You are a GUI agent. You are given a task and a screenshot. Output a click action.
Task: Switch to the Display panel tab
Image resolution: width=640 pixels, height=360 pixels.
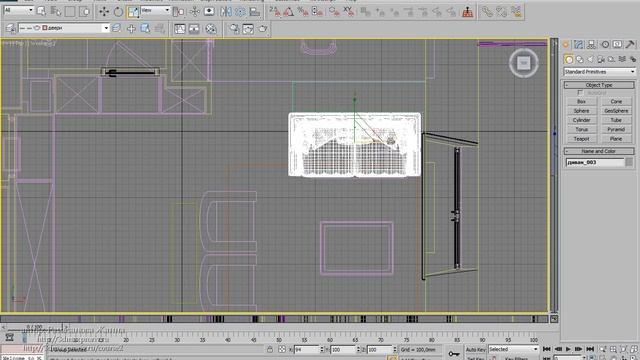point(618,44)
